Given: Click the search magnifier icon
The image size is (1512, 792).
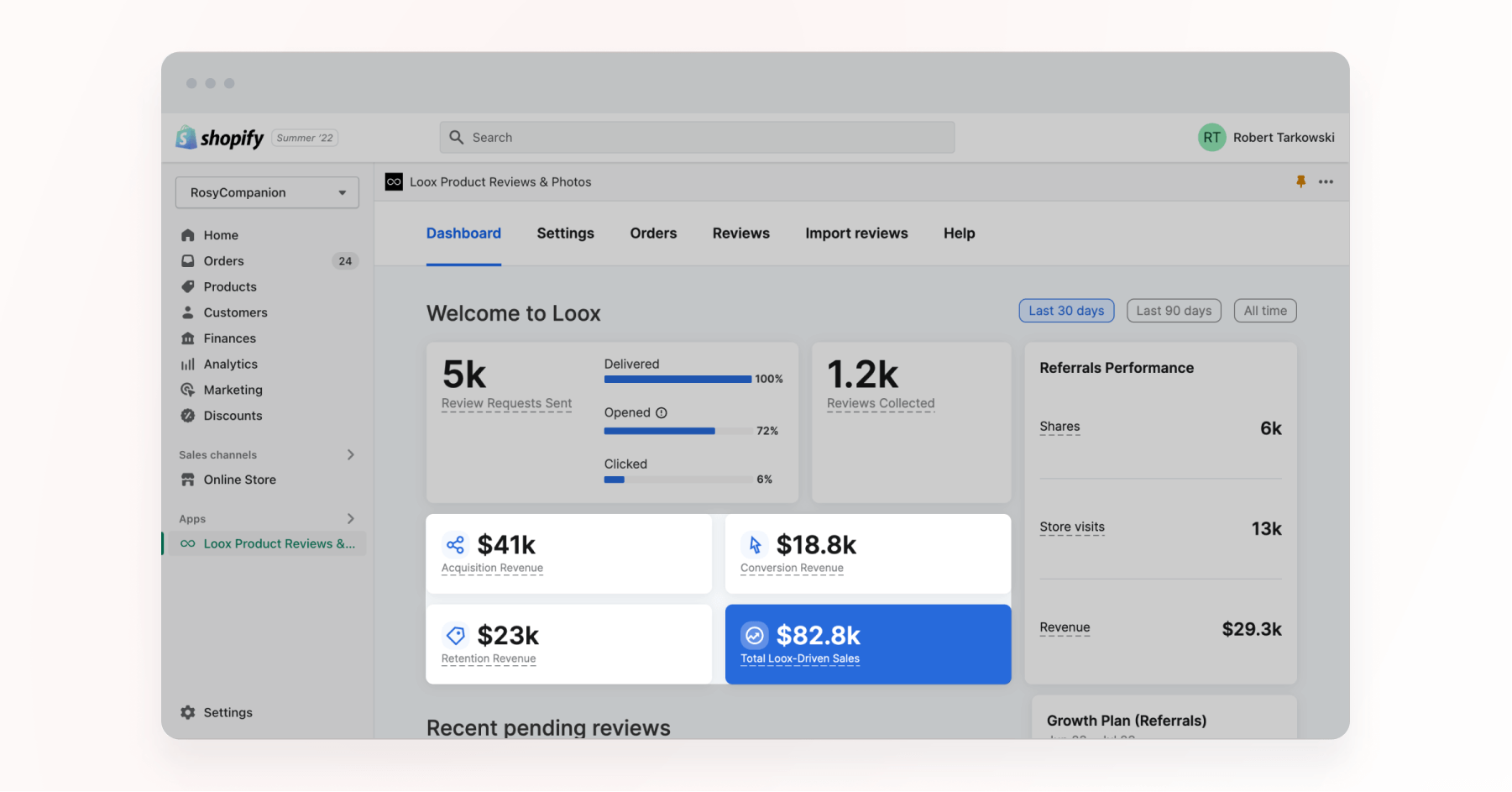Looking at the screenshot, I should [x=457, y=138].
